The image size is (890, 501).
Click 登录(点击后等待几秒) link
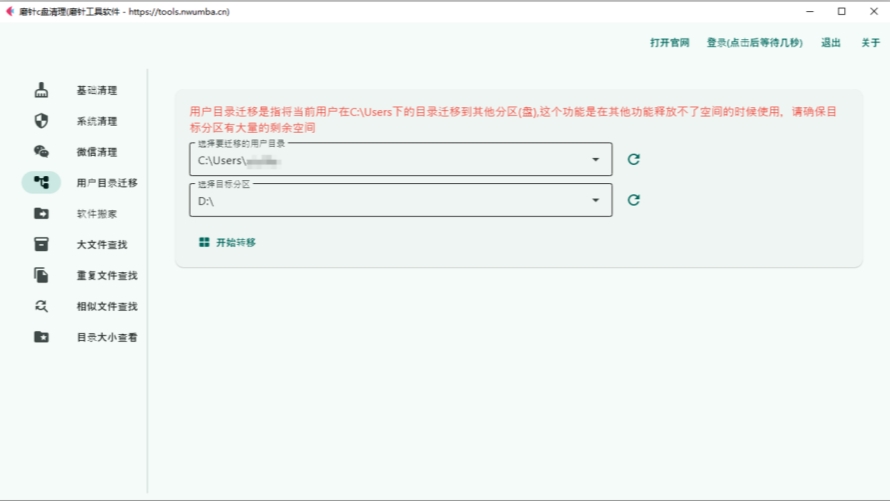pyautogui.click(x=754, y=43)
